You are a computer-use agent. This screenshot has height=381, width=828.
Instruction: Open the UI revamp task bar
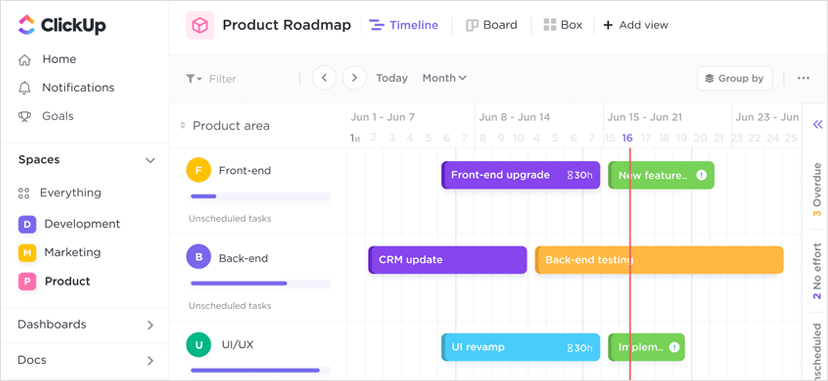[x=521, y=347]
